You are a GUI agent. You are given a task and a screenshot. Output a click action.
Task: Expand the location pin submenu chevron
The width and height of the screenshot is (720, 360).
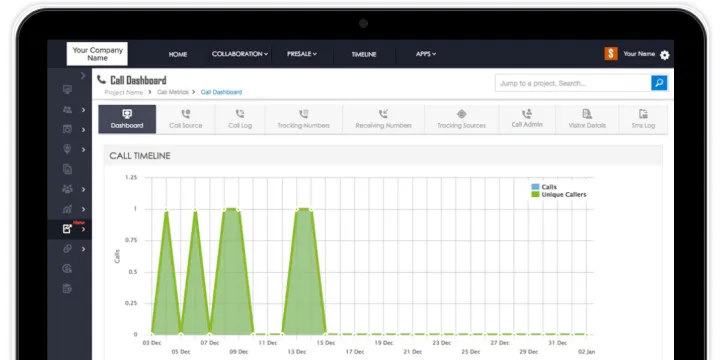pyautogui.click(x=84, y=150)
